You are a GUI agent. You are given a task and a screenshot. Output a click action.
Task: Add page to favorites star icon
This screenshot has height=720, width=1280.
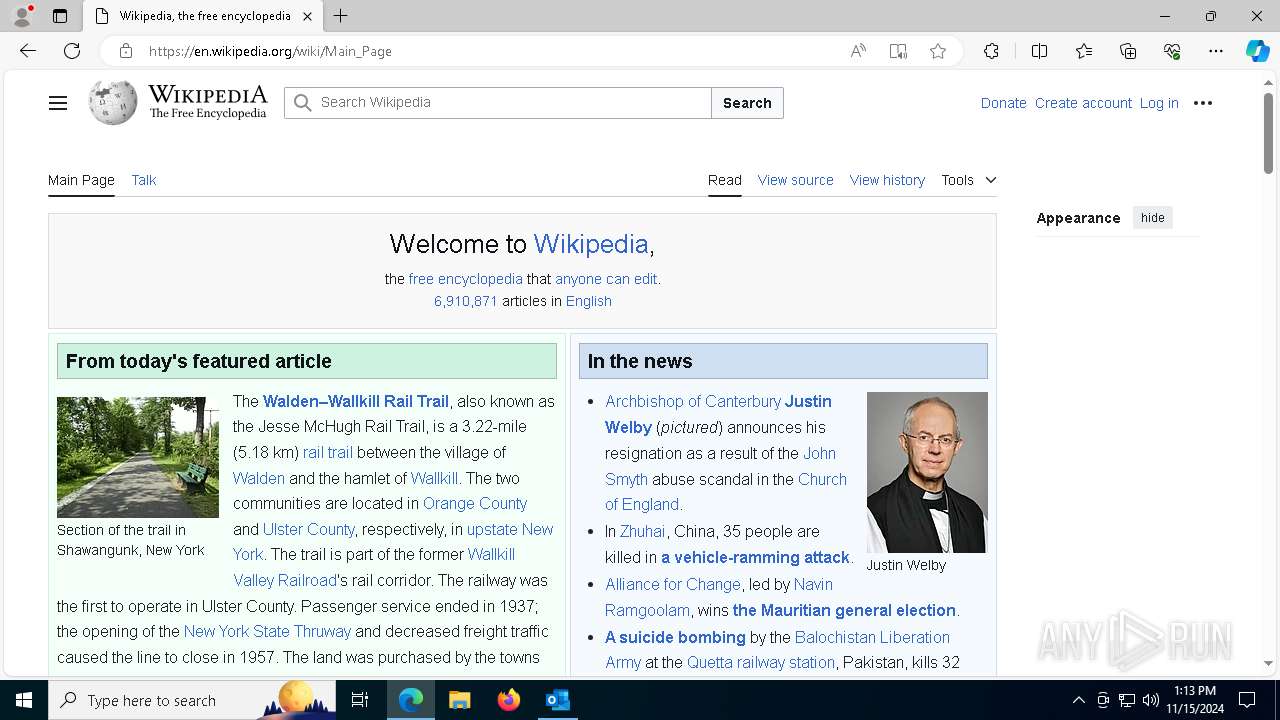pos(938,51)
